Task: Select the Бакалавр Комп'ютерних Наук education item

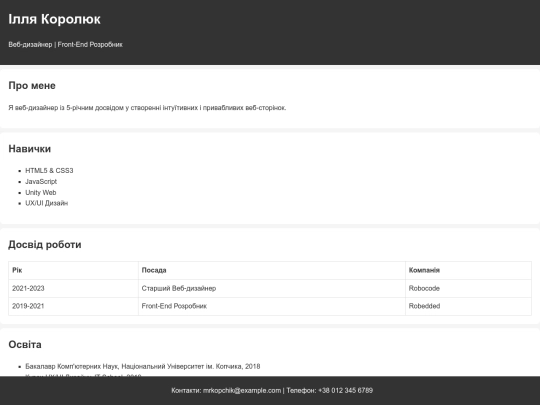Action: pyautogui.click(x=143, y=366)
